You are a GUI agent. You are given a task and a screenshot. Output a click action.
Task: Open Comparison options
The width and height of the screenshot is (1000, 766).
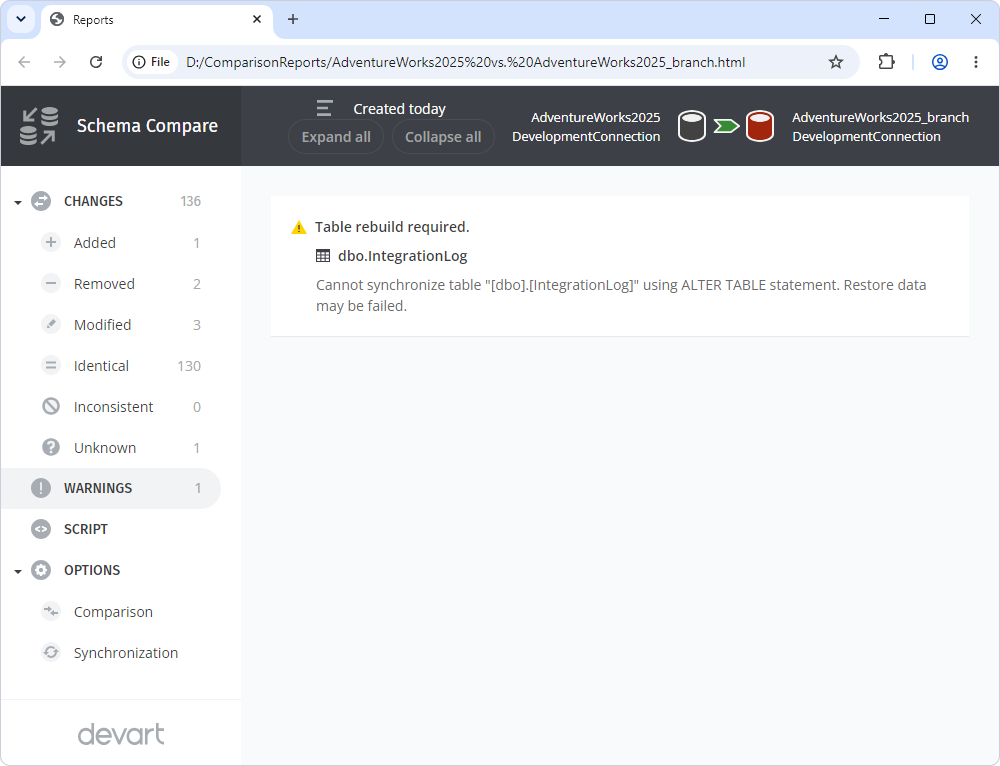tap(113, 612)
